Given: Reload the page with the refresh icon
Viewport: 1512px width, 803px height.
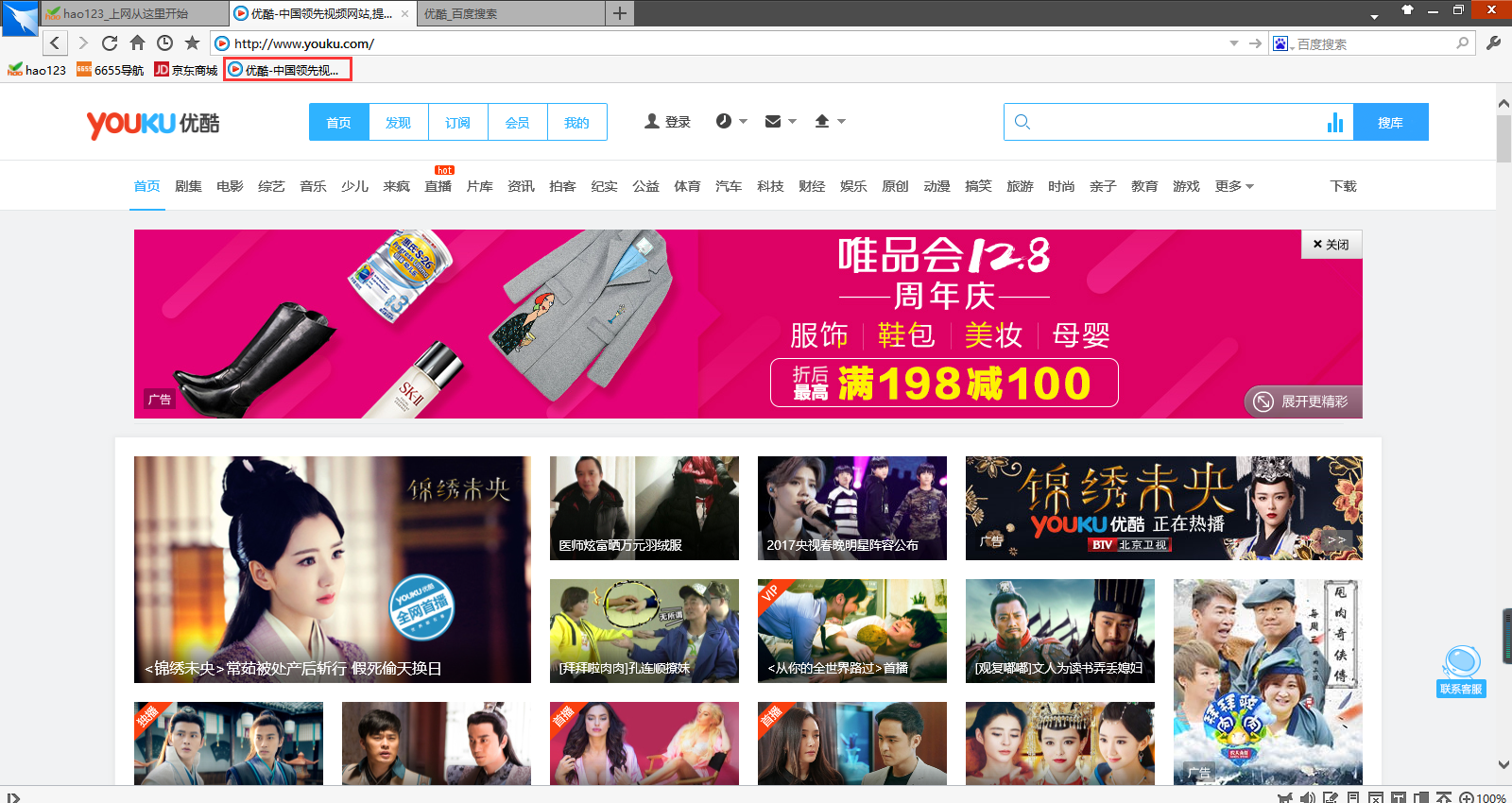Looking at the screenshot, I should pyautogui.click(x=110, y=43).
